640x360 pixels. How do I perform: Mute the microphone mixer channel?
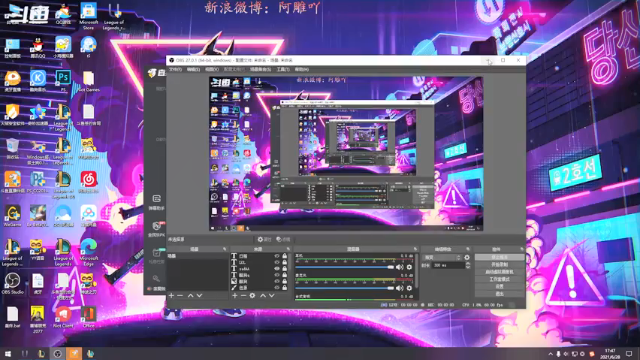(x=400, y=288)
